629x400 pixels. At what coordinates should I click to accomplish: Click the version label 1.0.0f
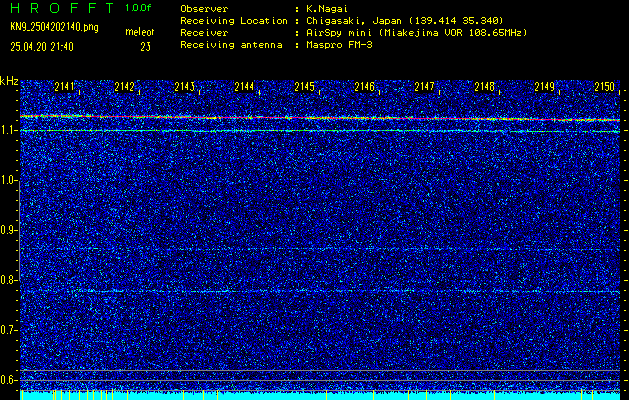[138, 8]
